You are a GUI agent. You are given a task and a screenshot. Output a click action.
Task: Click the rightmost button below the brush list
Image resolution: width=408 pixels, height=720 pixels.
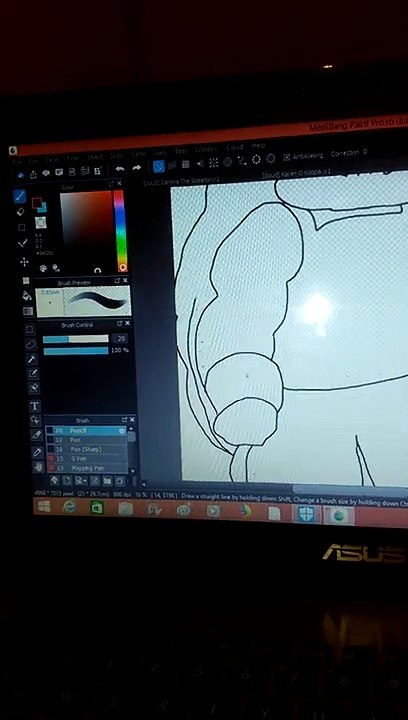[x=120, y=481]
